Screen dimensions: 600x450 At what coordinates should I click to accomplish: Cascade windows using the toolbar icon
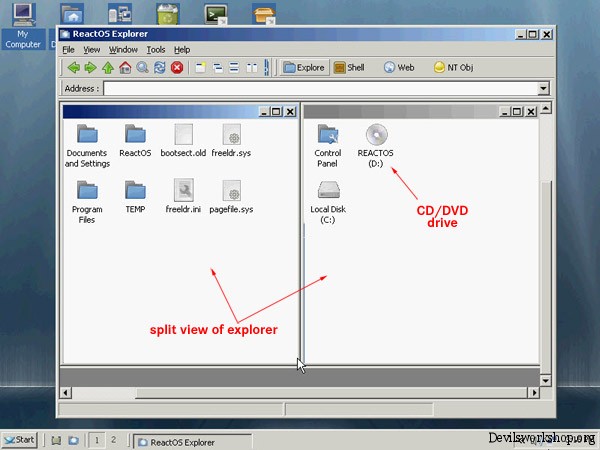click(x=217, y=68)
